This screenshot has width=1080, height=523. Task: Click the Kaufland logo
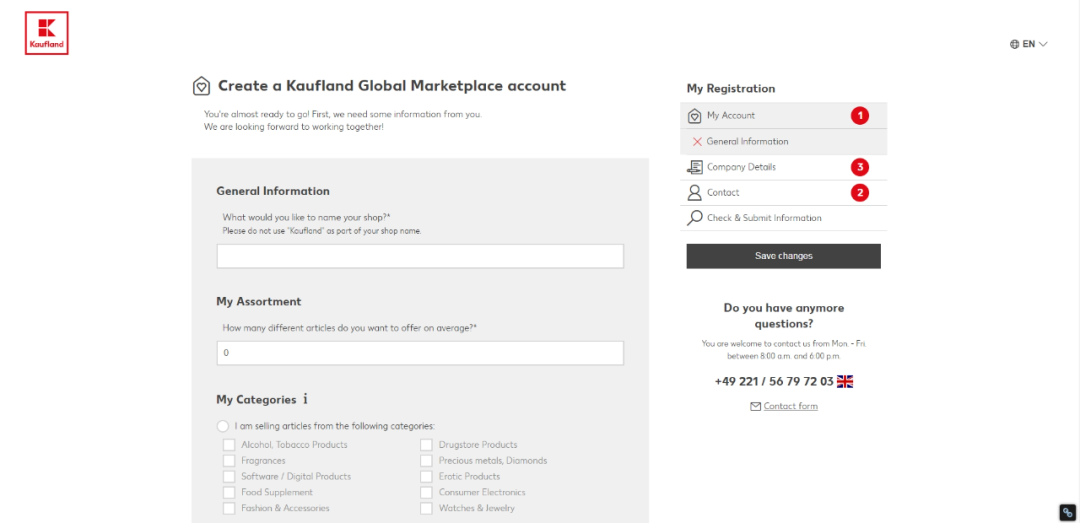46,33
